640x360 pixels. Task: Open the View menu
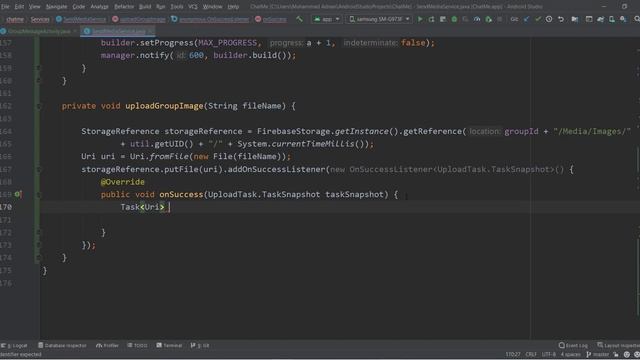35,7
